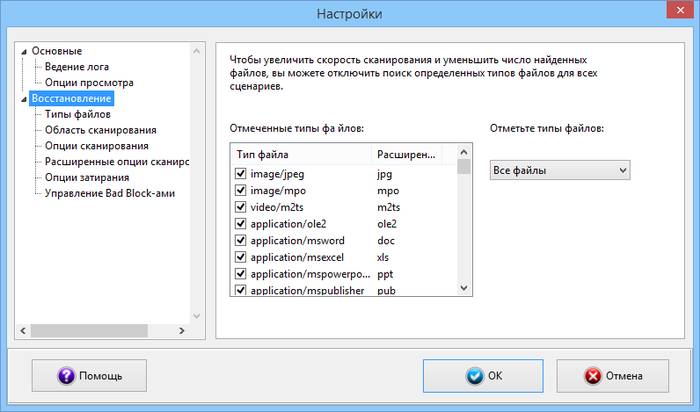Select Опции затирания tree item
Image resolution: width=700 pixels, height=412 pixels.
(87, 177)
